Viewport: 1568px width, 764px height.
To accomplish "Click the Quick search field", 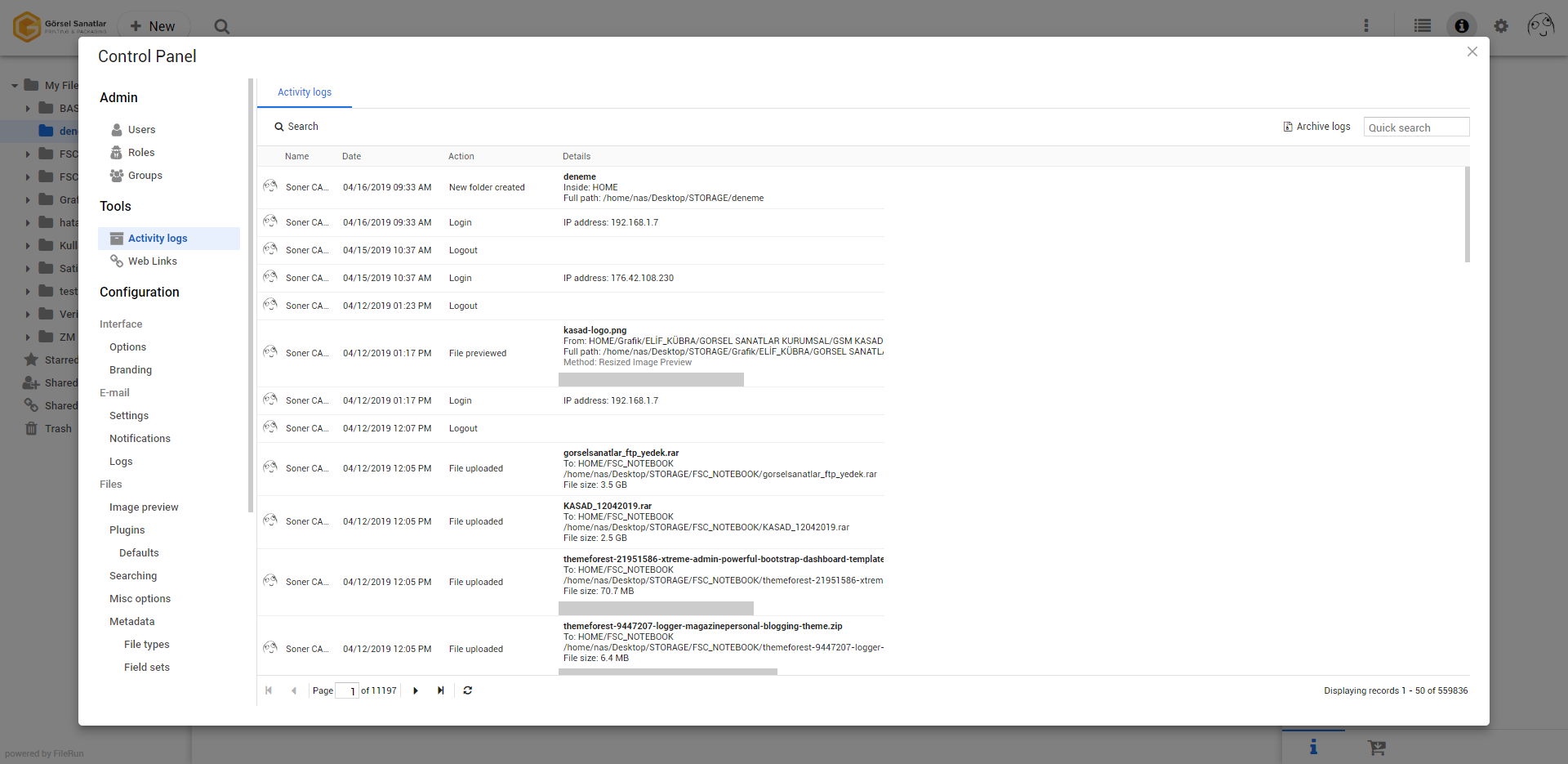I will (1415, 127).
